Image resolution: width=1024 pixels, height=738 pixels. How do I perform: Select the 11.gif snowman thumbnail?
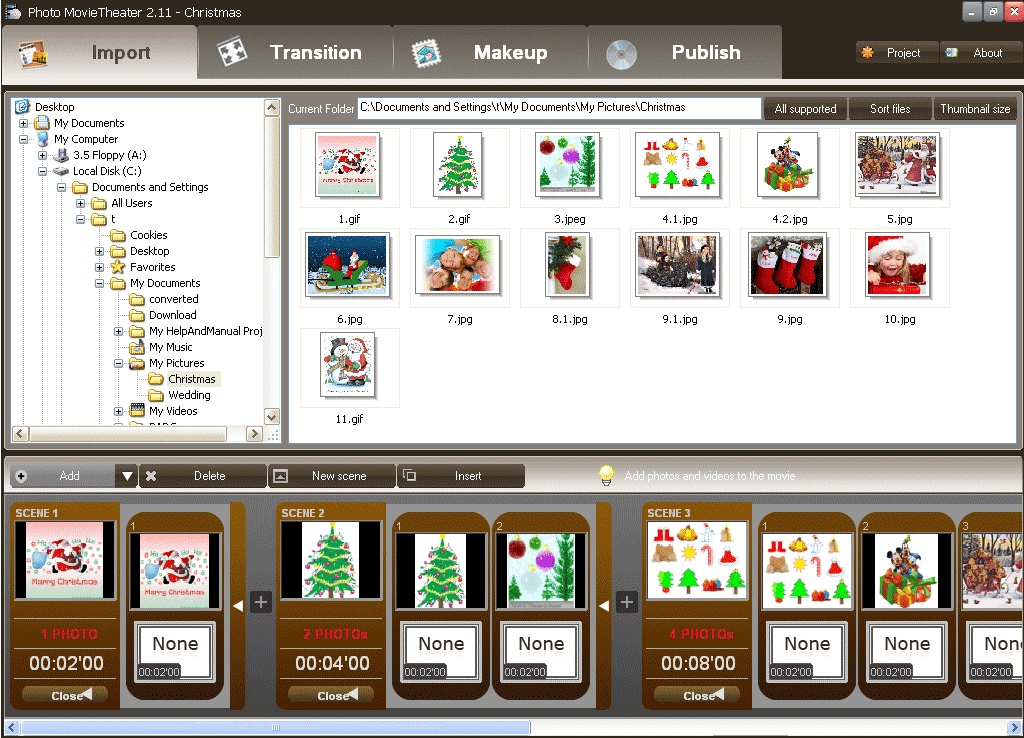[349, 368]
